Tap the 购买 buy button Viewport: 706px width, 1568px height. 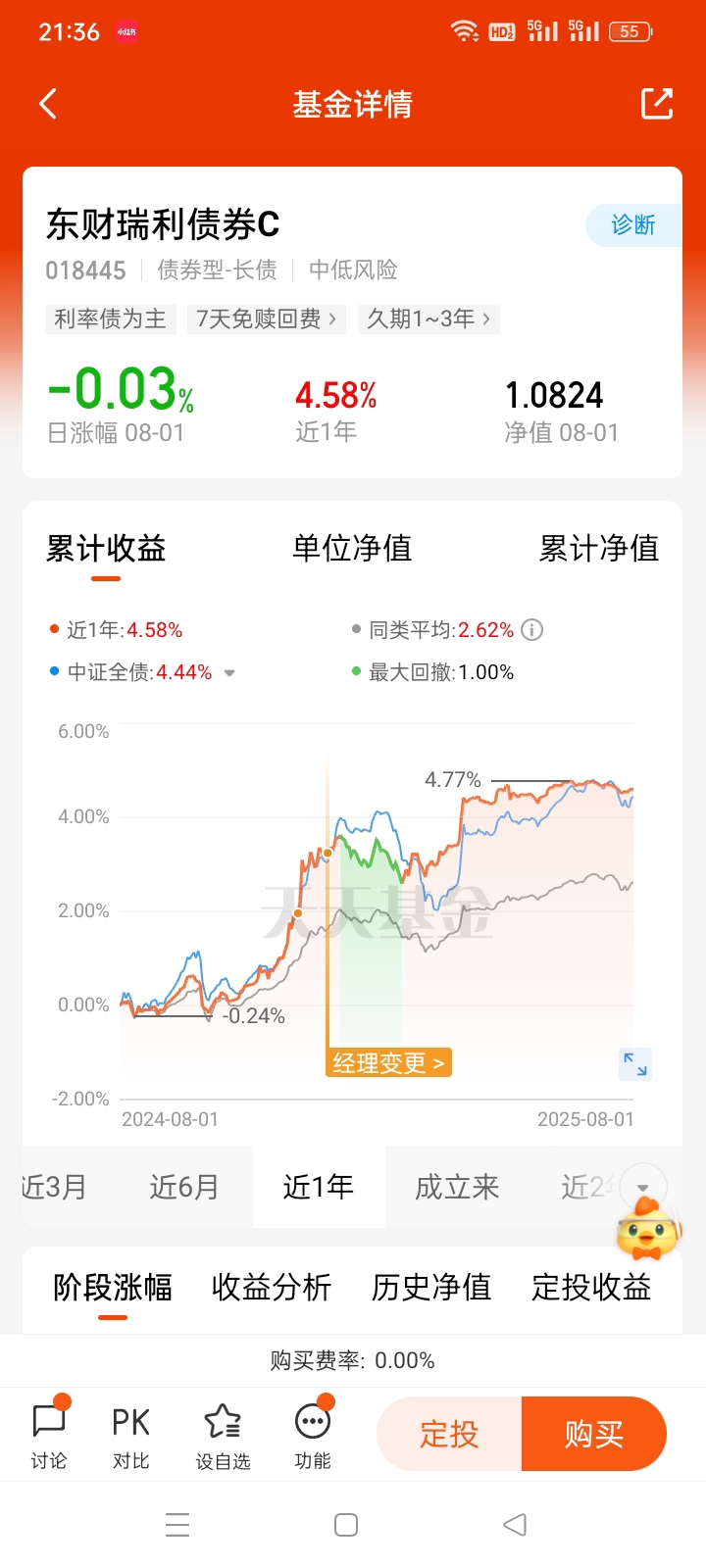[594, 1434]
